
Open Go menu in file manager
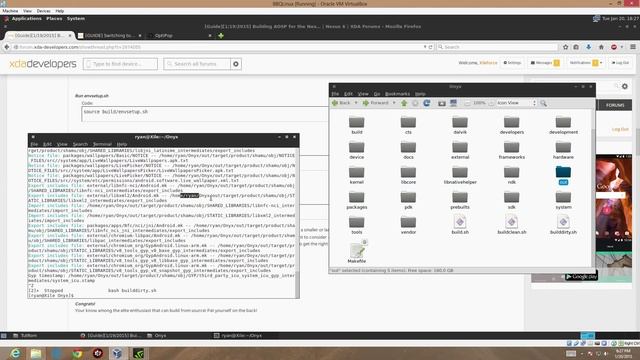(x=377, y=94)
